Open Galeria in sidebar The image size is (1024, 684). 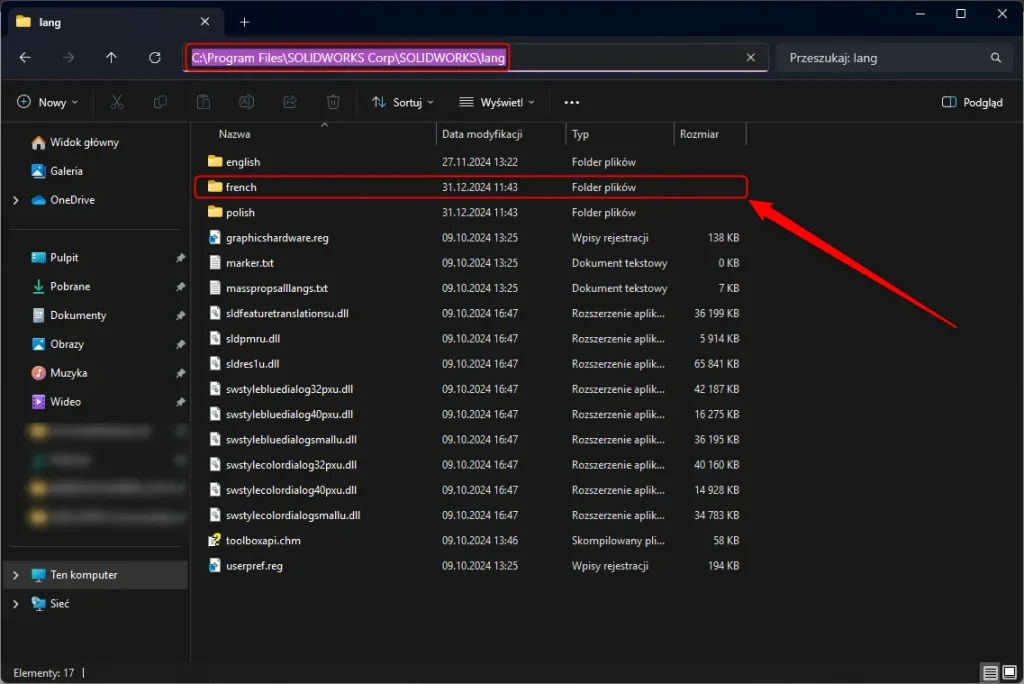click(57, 171)
